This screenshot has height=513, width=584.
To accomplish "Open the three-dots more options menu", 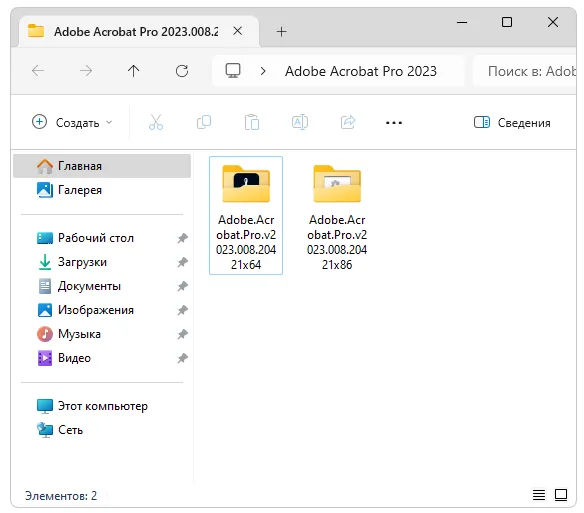I will (394, 123).
